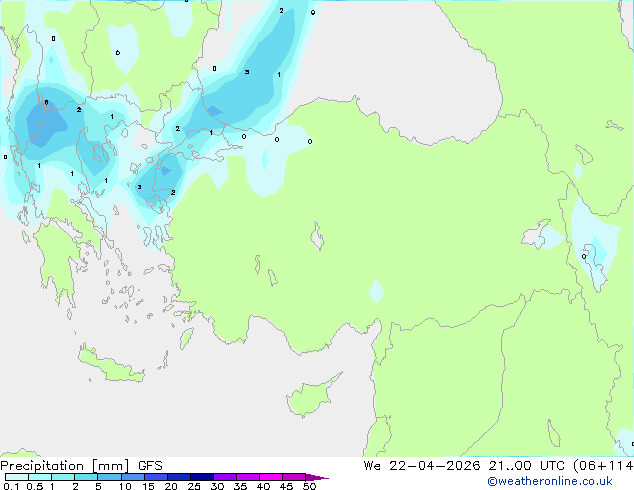
Task: Click the legend label '30'
Action: [217, 486]
